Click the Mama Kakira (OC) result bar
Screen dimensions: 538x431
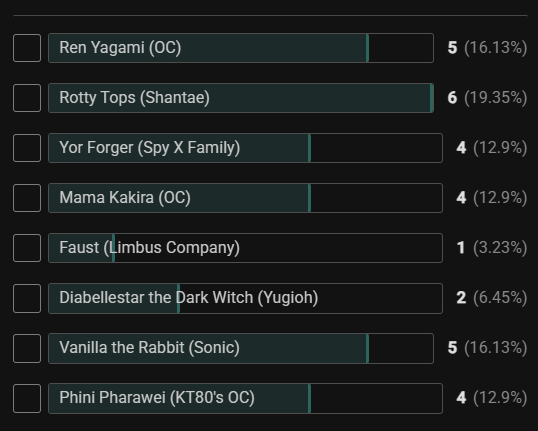[x=245, y=198]
